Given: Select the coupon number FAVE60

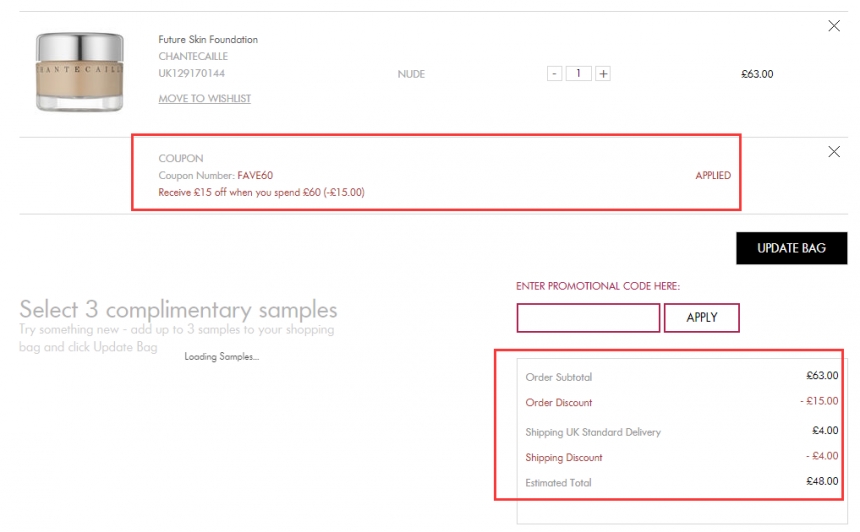Looking at the screenshot, I should point(255,176).
